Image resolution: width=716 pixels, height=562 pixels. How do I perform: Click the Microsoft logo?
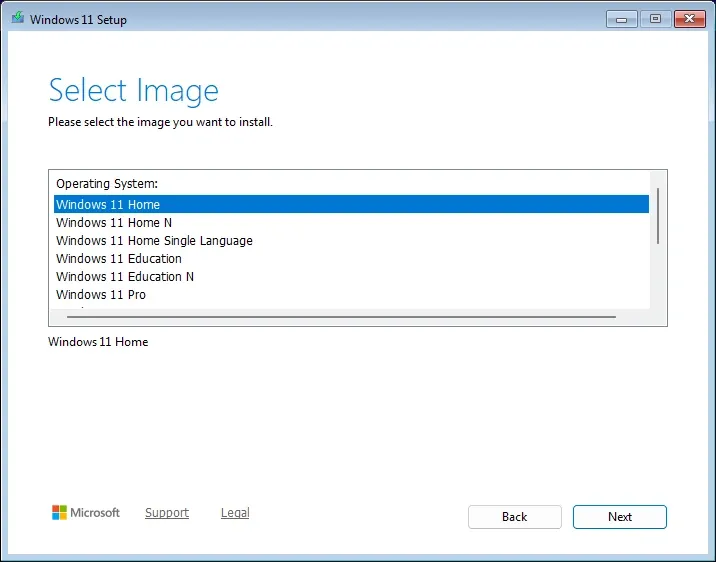pyautogui.click(x=86, y=513)
